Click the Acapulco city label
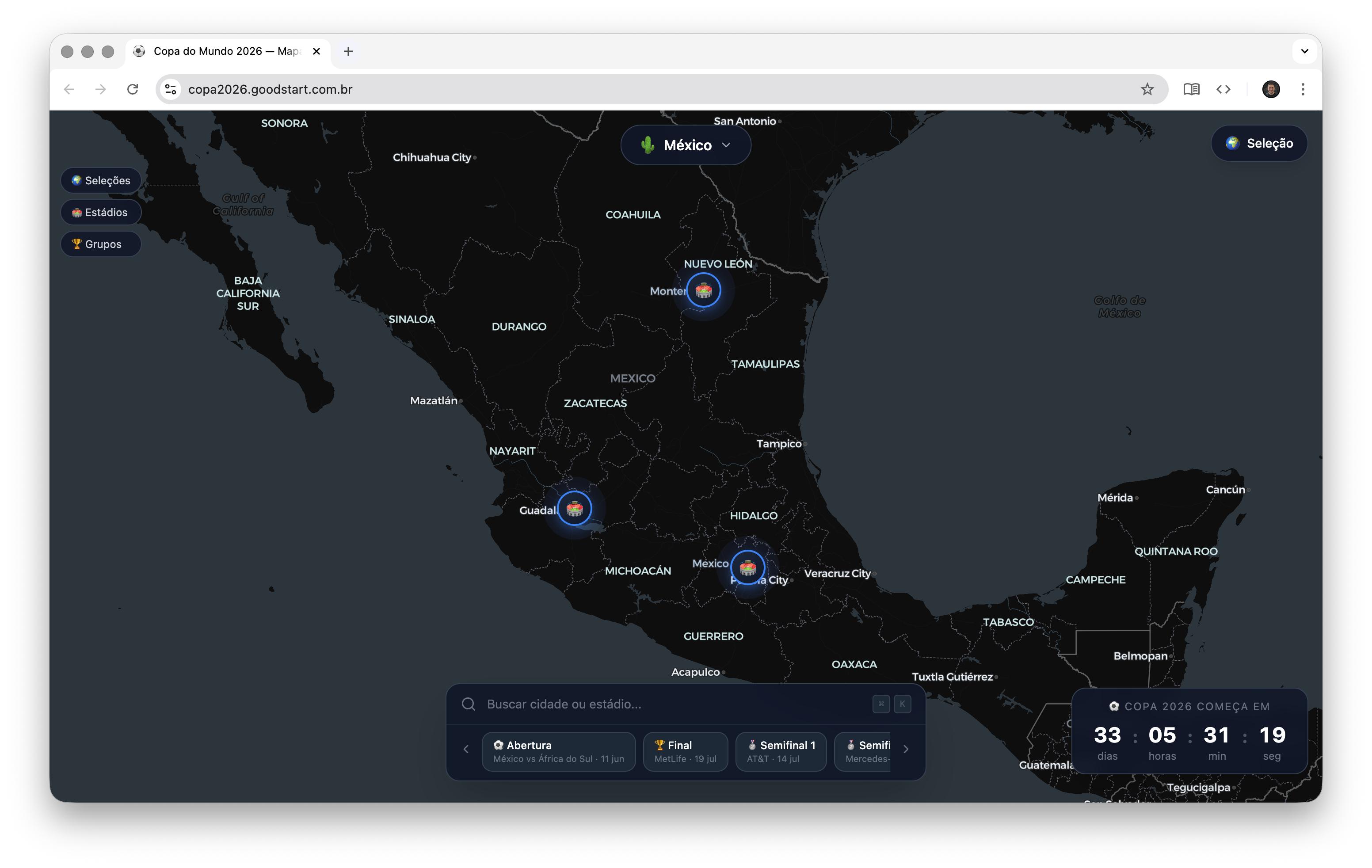This screenshot has height=868, width=1372. click(x=695, y=672)
